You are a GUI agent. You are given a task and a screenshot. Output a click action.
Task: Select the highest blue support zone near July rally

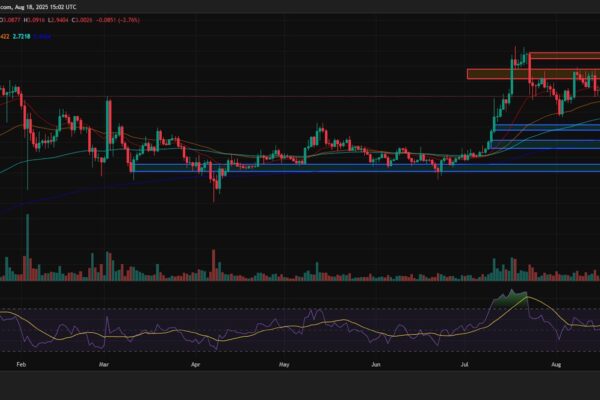548,128
